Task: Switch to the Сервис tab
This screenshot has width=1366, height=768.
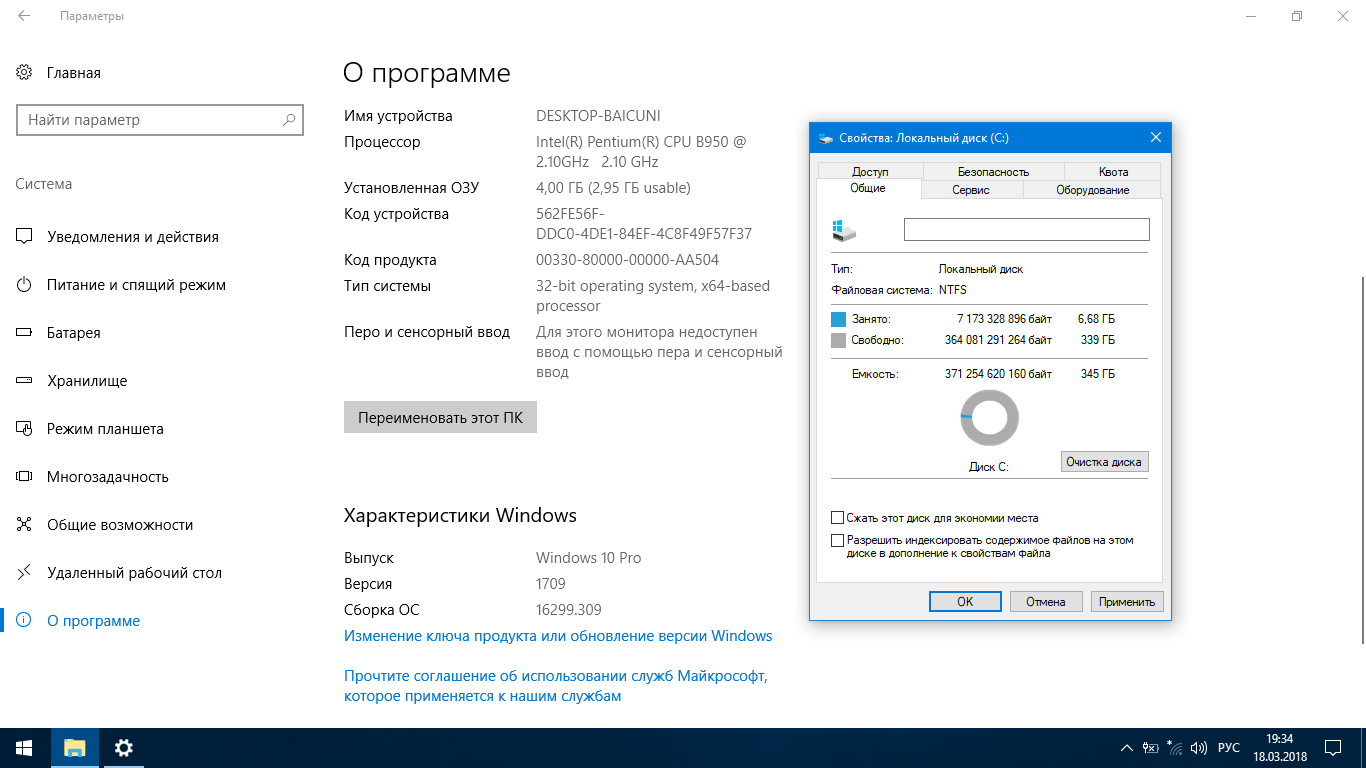Action: tap(971, 189)
